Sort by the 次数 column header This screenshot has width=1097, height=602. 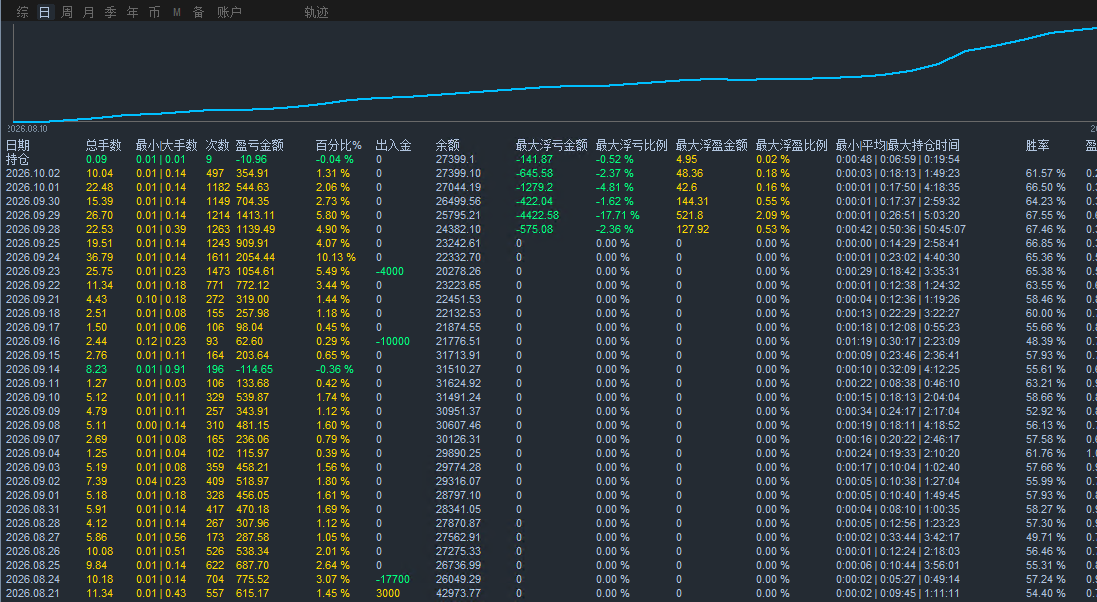point(218,146)
